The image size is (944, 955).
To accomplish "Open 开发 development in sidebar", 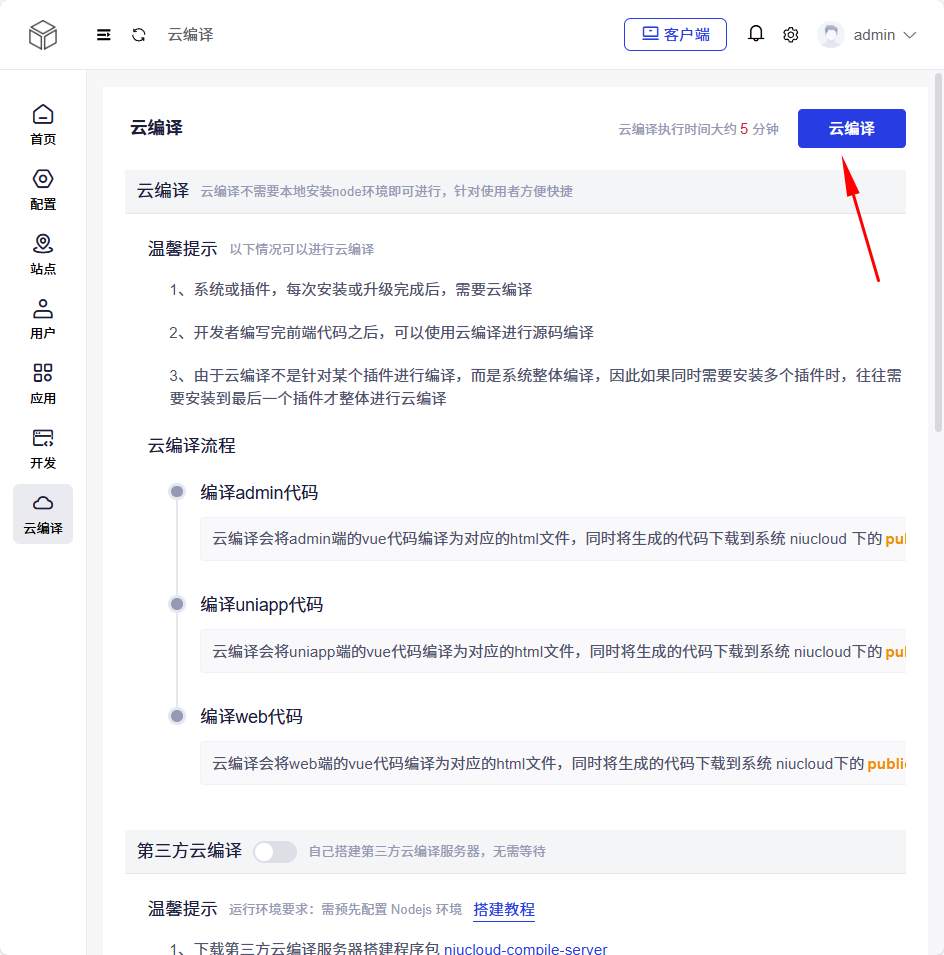I will click(x=43, y=449).
